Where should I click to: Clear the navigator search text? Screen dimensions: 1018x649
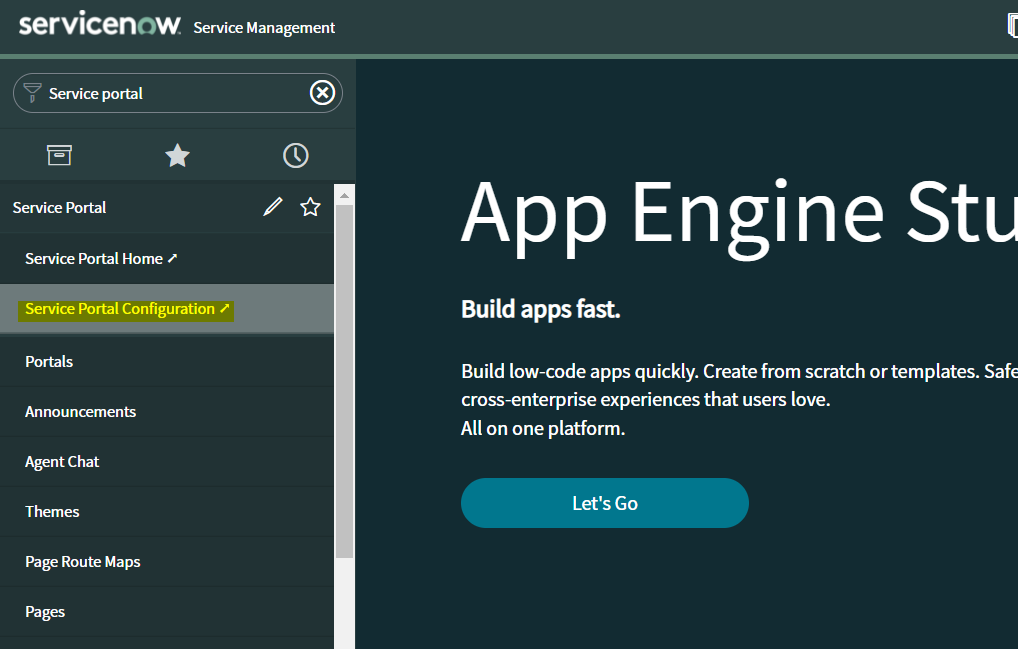click(322, 92)
